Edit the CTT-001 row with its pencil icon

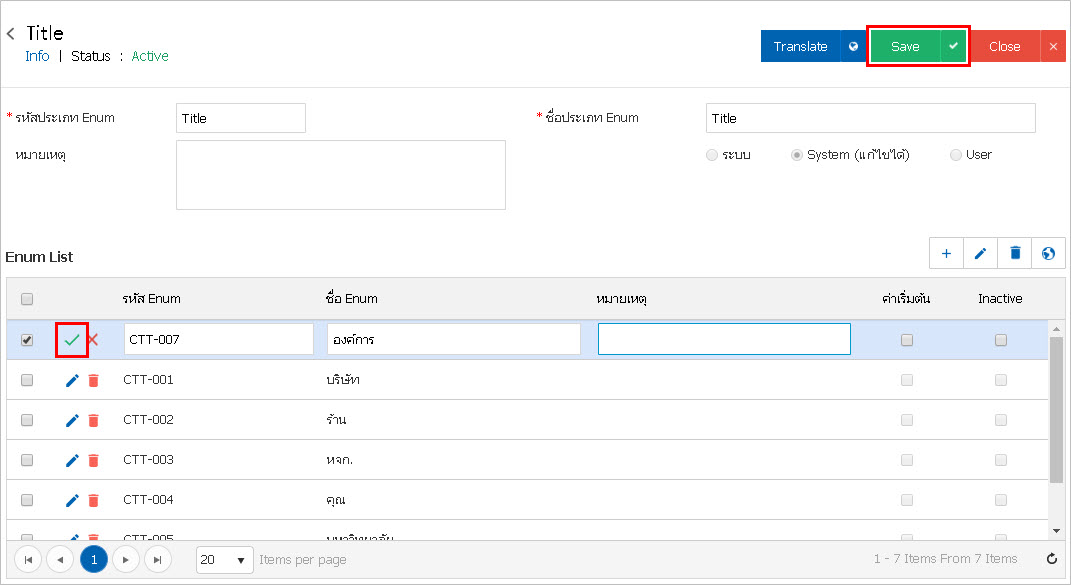tap(72, 381)
